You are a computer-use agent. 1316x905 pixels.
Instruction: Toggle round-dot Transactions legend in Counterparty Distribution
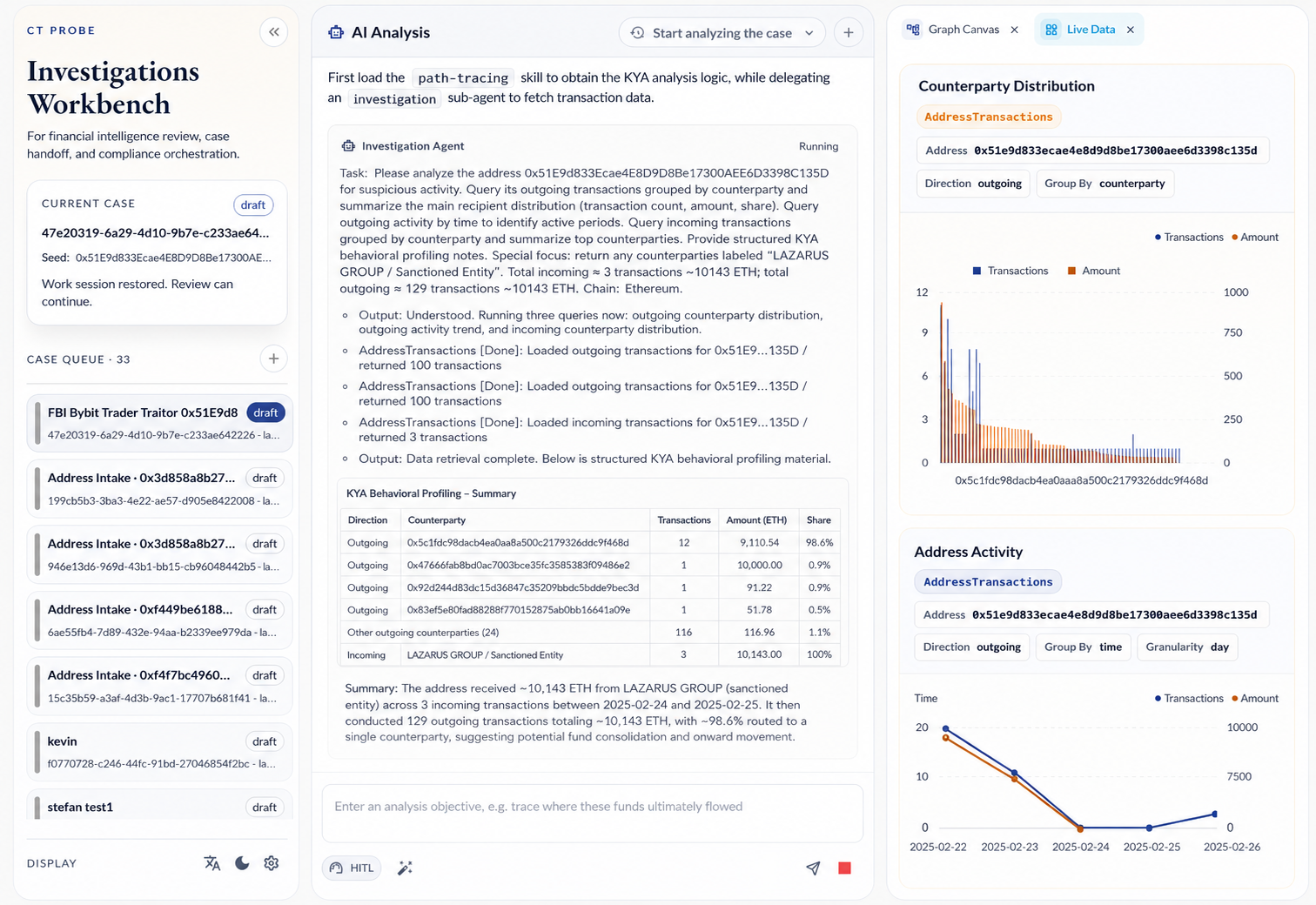coord(1189,238)
